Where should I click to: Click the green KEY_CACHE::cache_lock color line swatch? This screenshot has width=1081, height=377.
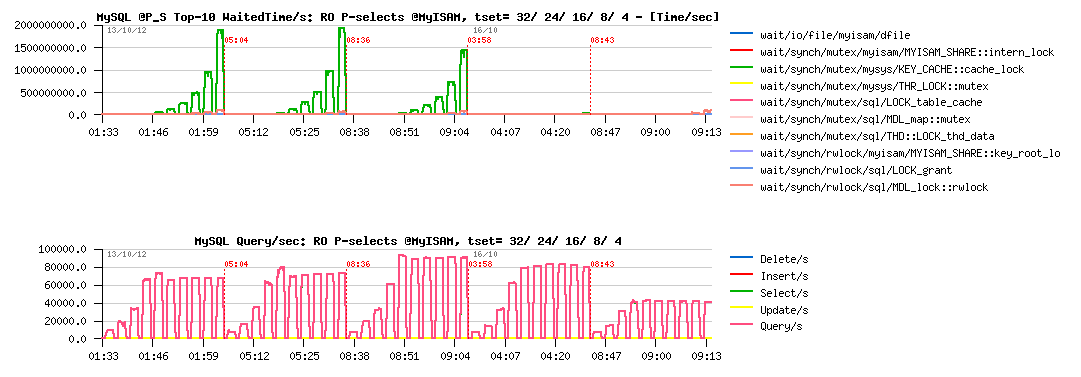(740, 70)
